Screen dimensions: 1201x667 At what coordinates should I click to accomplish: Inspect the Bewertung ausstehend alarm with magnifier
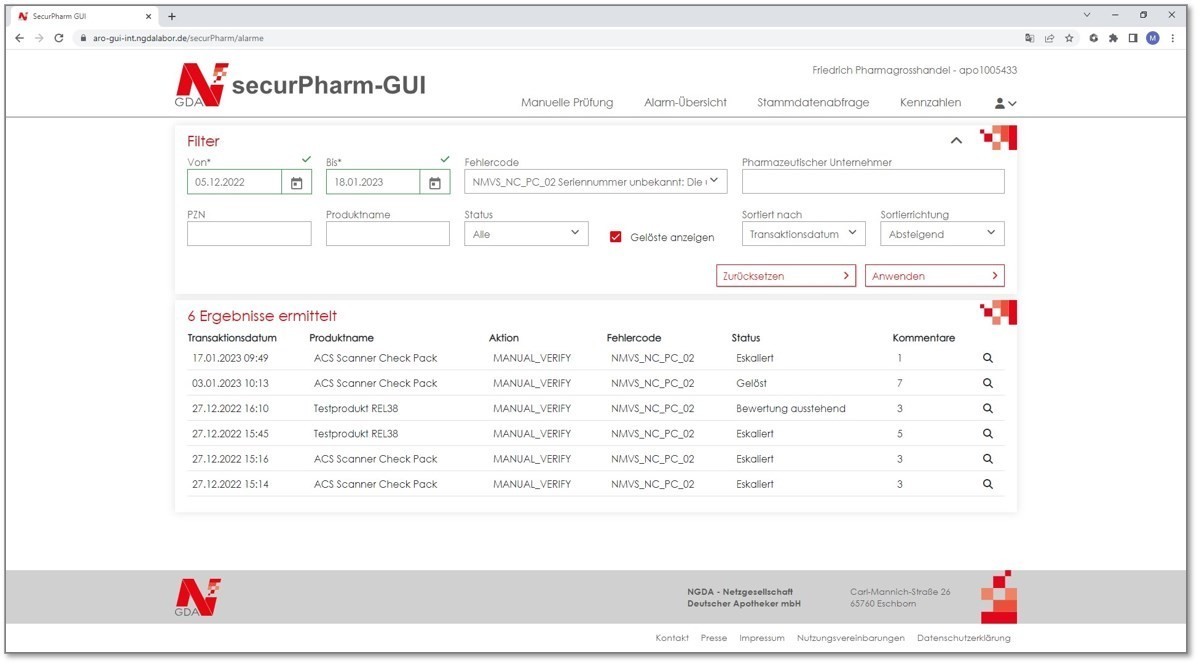[x=987, y=408]
